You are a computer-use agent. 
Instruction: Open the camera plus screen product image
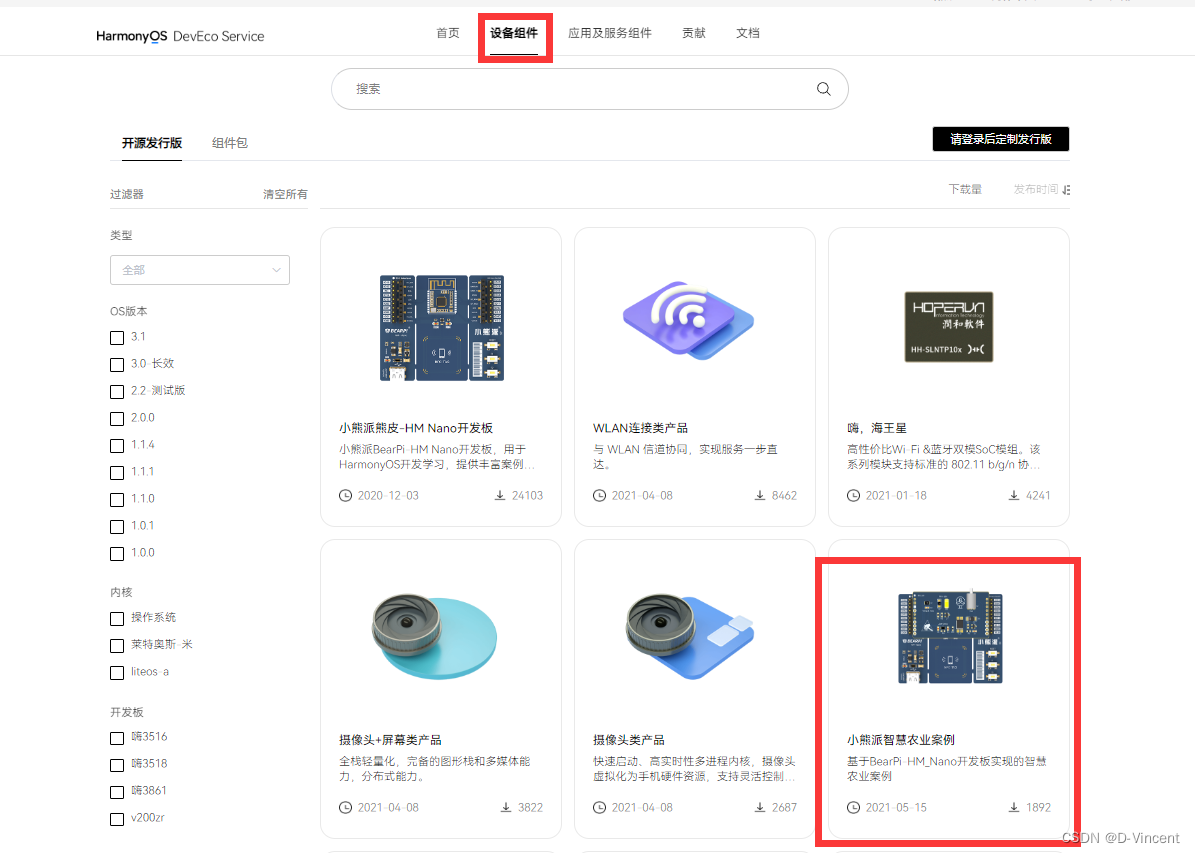click(x=434, y=637)
